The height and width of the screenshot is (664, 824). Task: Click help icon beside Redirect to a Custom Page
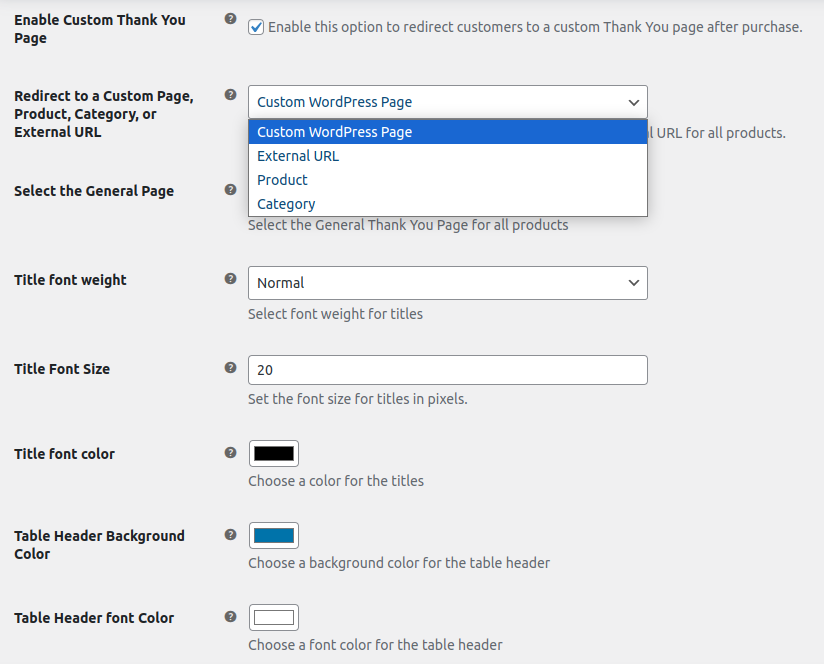coord(231,96)
